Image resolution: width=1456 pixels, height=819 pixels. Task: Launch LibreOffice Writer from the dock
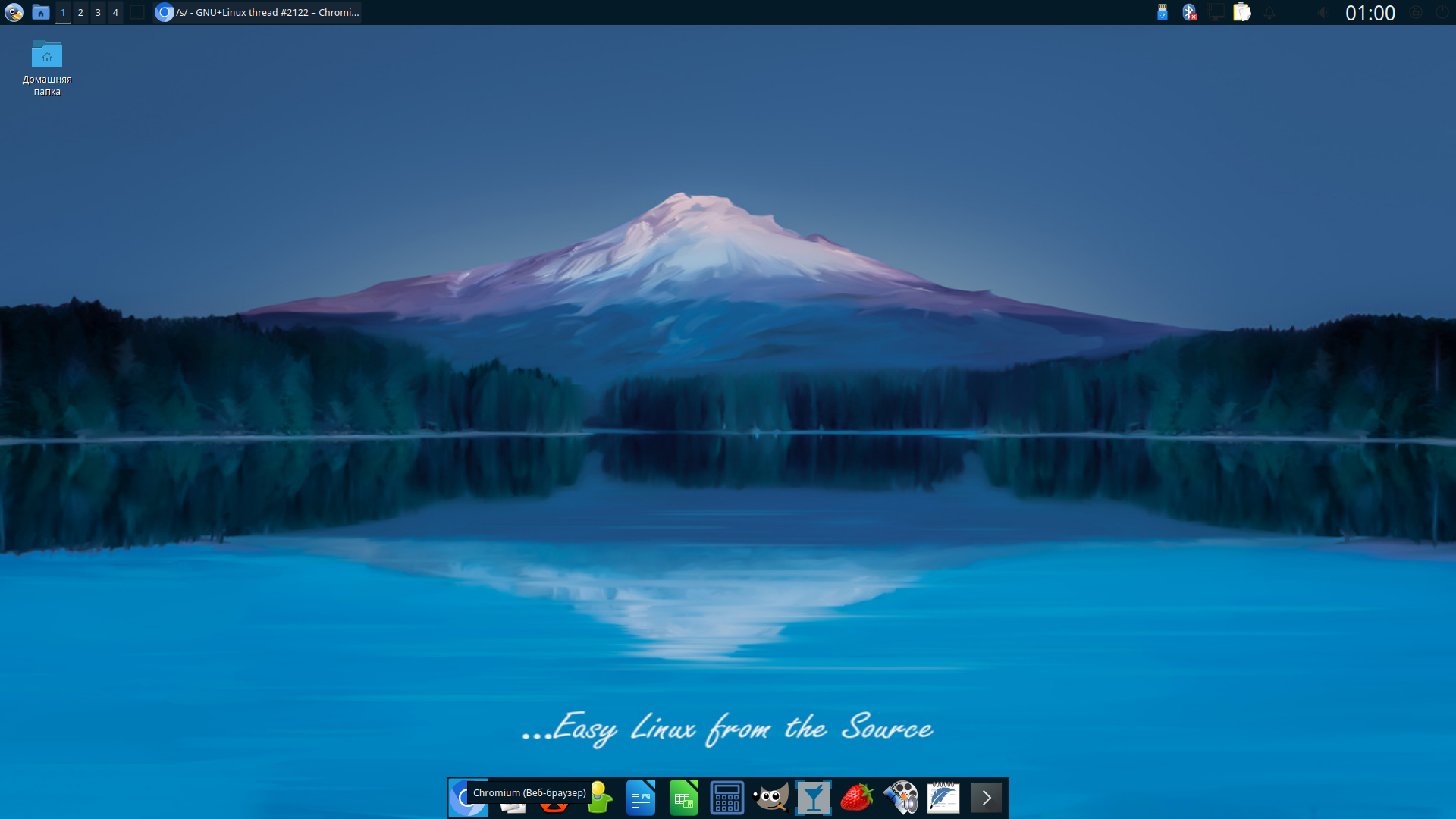[x=641, y=798]
